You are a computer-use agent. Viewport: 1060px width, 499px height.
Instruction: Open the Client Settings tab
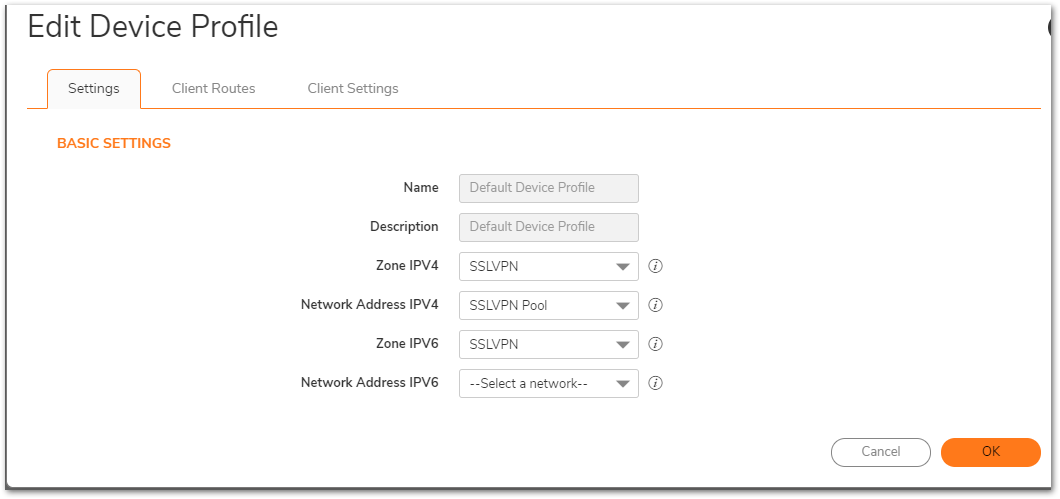click(x=353, y=88)
